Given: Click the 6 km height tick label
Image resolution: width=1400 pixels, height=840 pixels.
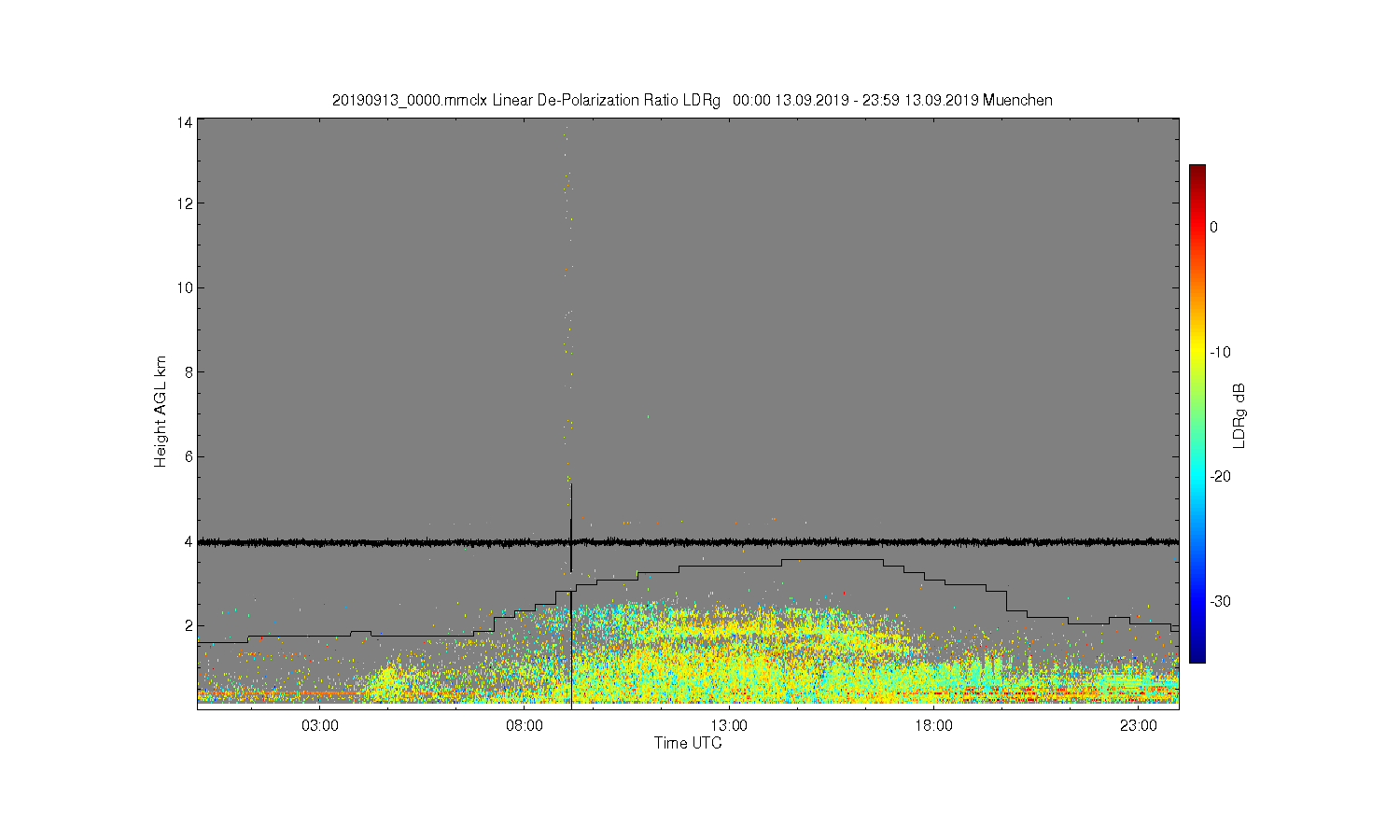Looking at the screenshot, I should pos(189,456).
